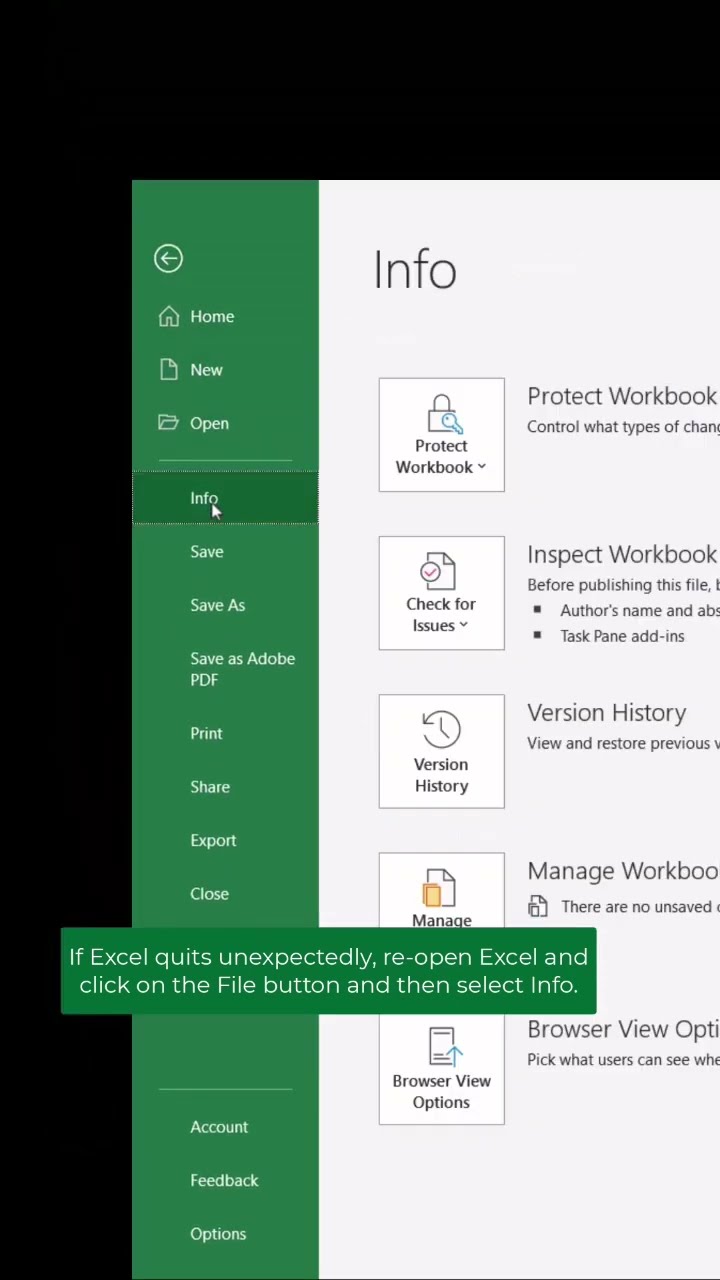The height and width of the screenshot is (1280, 720).
Task: Open the Print page
Action: 225,733
